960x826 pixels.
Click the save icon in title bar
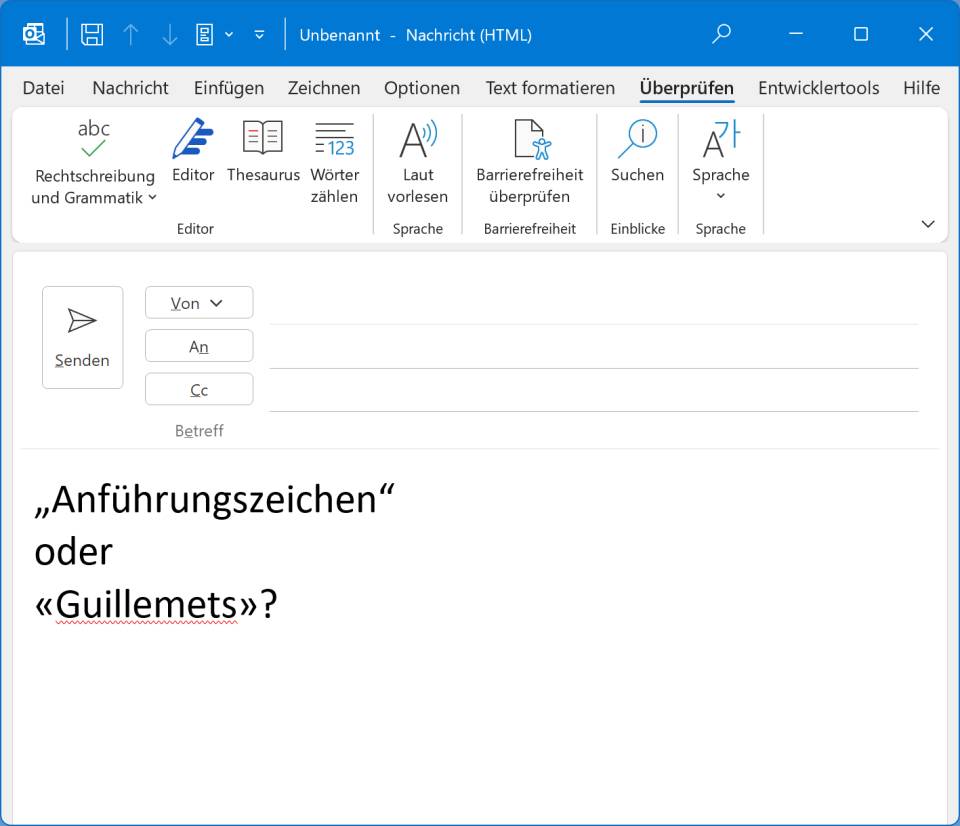pyautogui.click(x=92, y=35)
